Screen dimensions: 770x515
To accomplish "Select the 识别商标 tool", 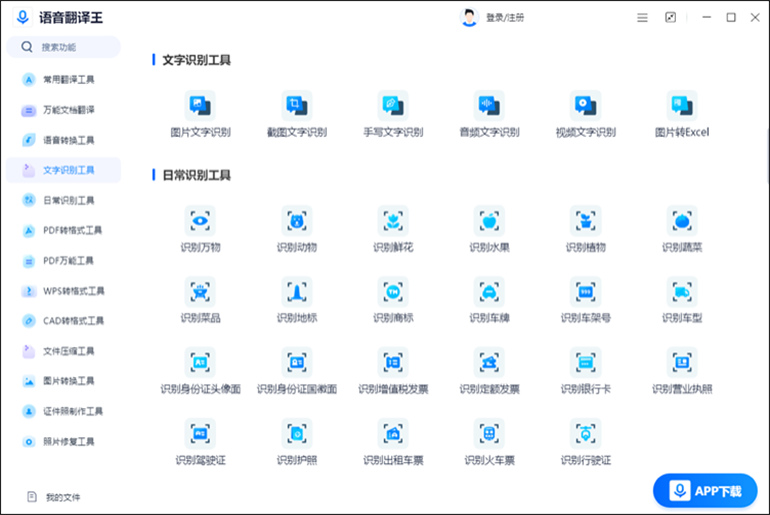I will 393,300.
